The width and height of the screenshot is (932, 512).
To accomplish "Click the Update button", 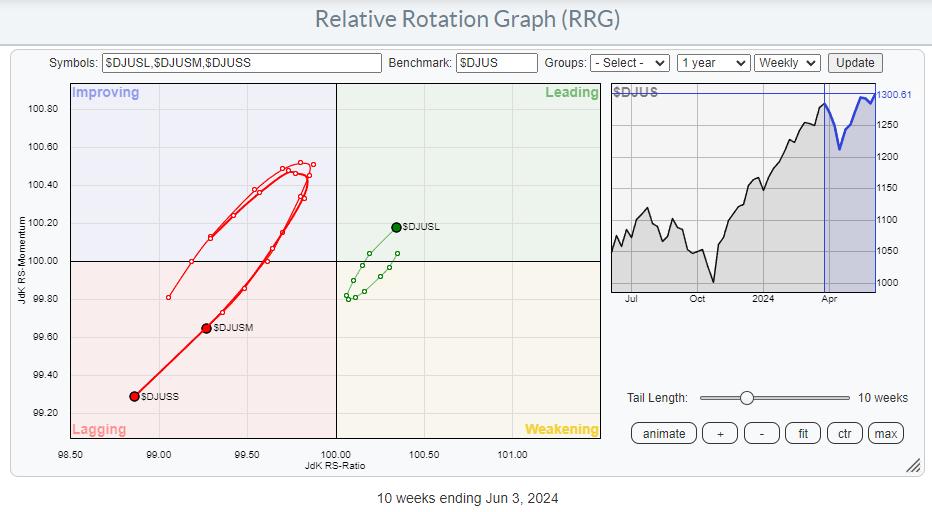I will (x=855, y=62).
